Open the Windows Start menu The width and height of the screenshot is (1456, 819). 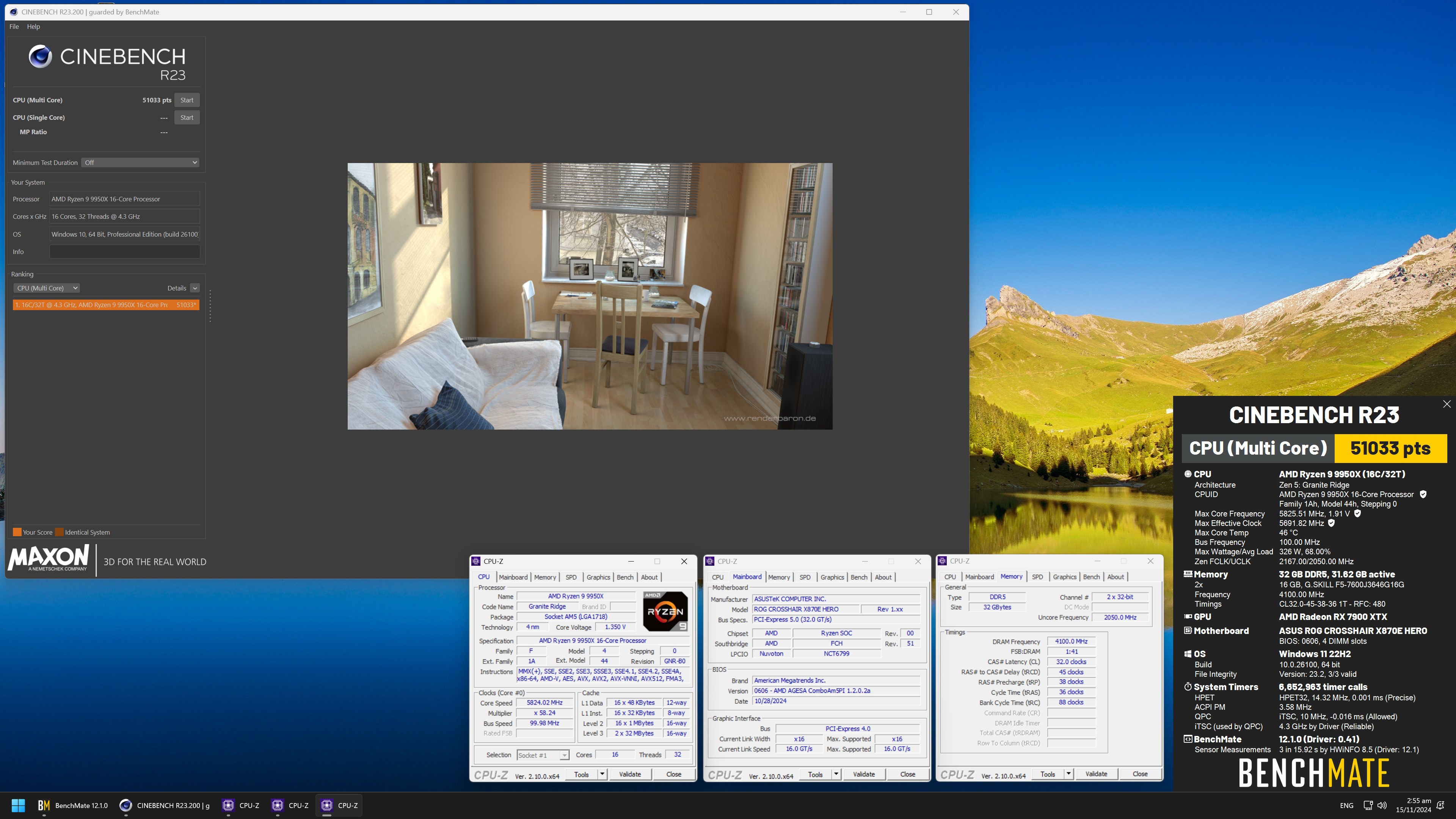[x=18, y=805]
